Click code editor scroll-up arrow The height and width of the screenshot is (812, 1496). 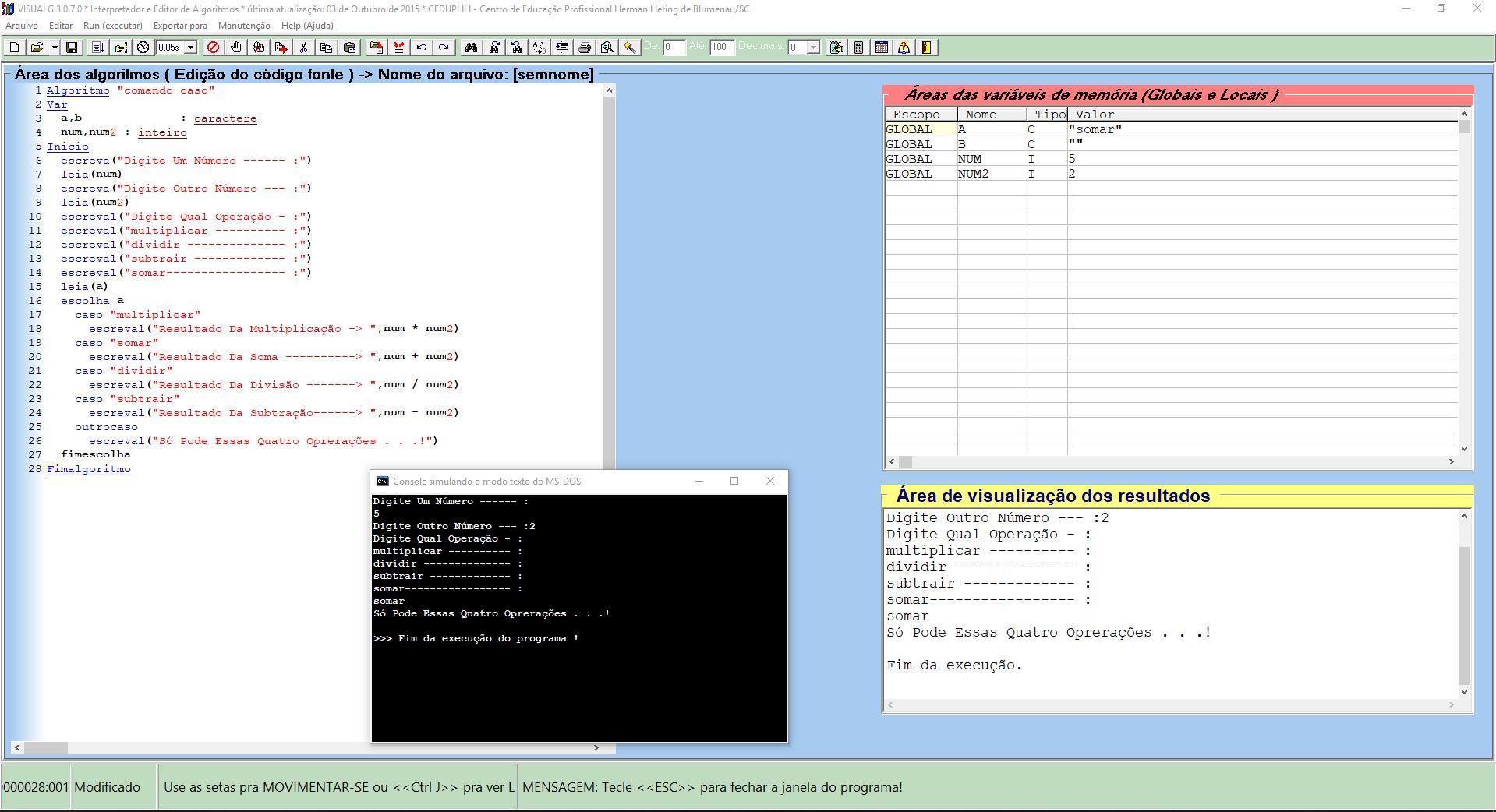[x=609, y=91]
